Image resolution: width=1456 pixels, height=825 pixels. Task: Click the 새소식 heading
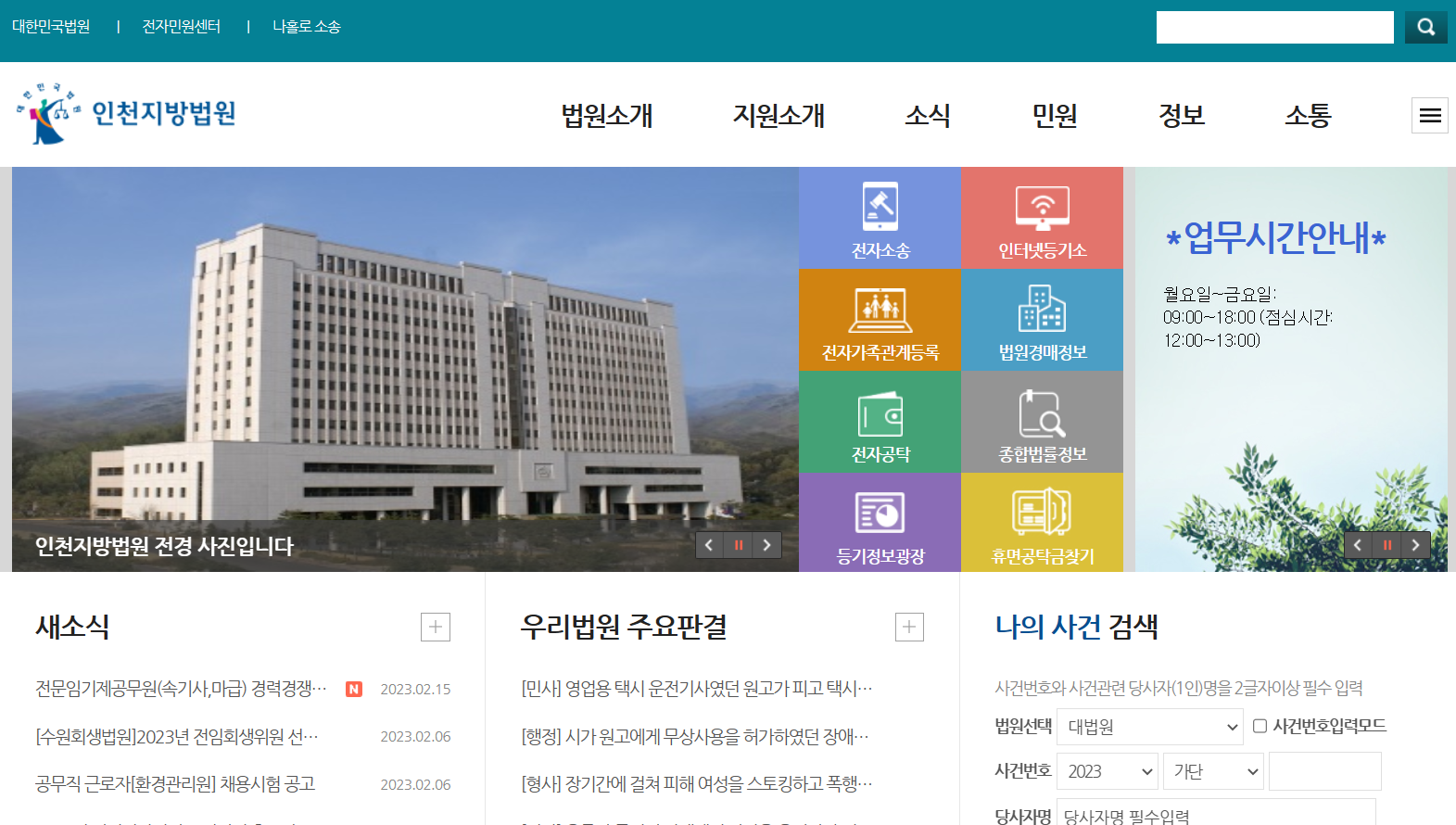click(x=72, y=627)
